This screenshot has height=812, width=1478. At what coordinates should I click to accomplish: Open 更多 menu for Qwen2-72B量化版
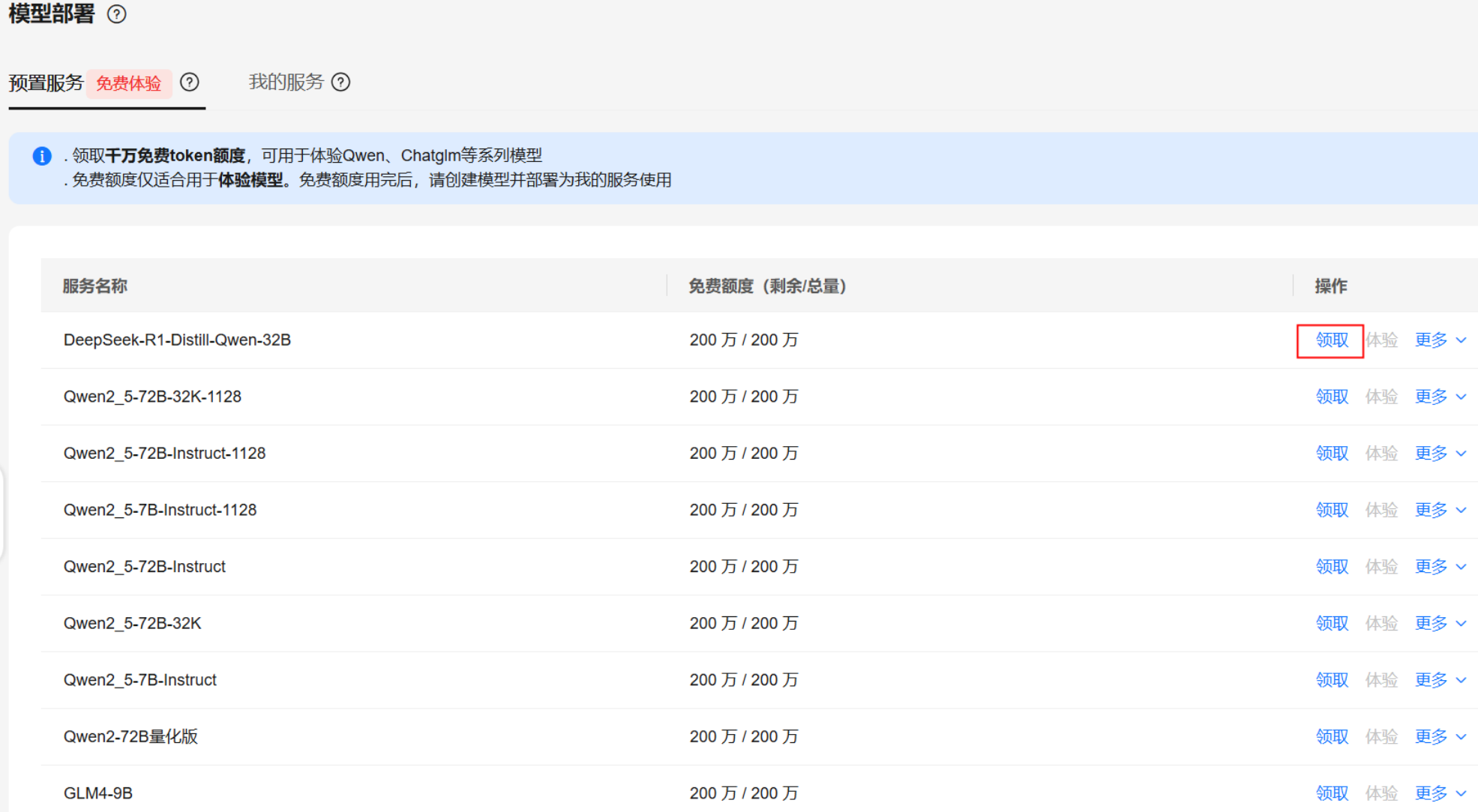click(x=1440, y=737)
